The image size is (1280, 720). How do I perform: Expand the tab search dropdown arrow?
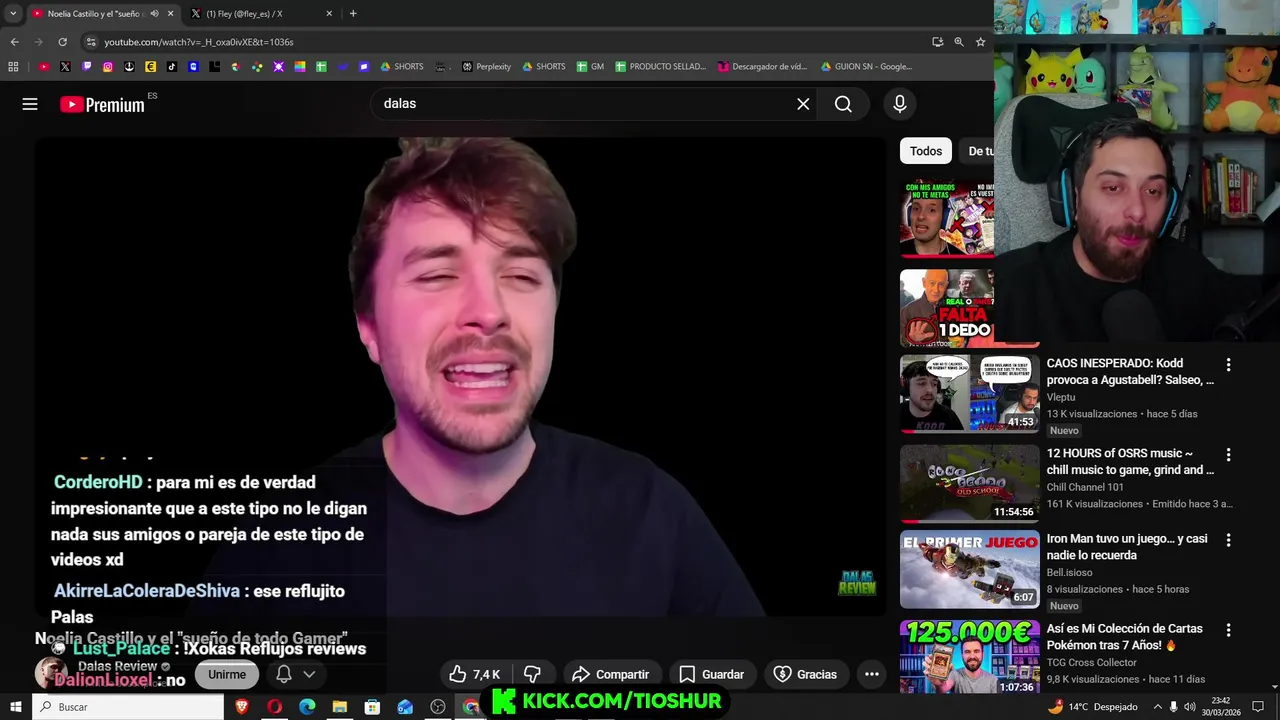(12, 14)
